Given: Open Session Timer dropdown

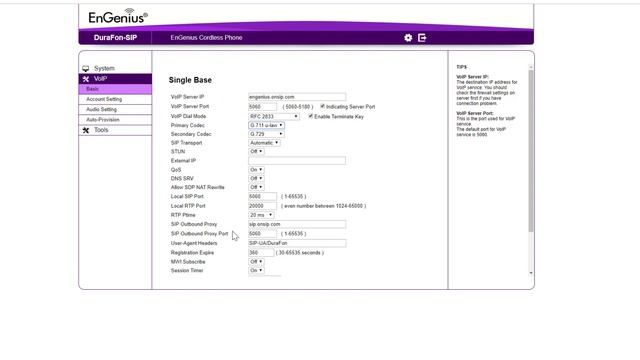Looking at the screenshot, I should [256, 271].
